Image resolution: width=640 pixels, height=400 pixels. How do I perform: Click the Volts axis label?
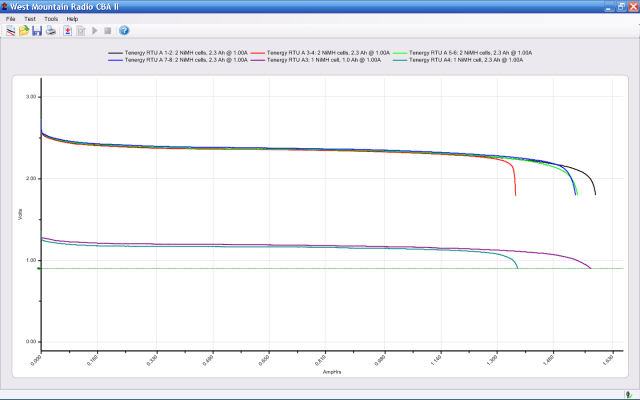pos(20,214)
